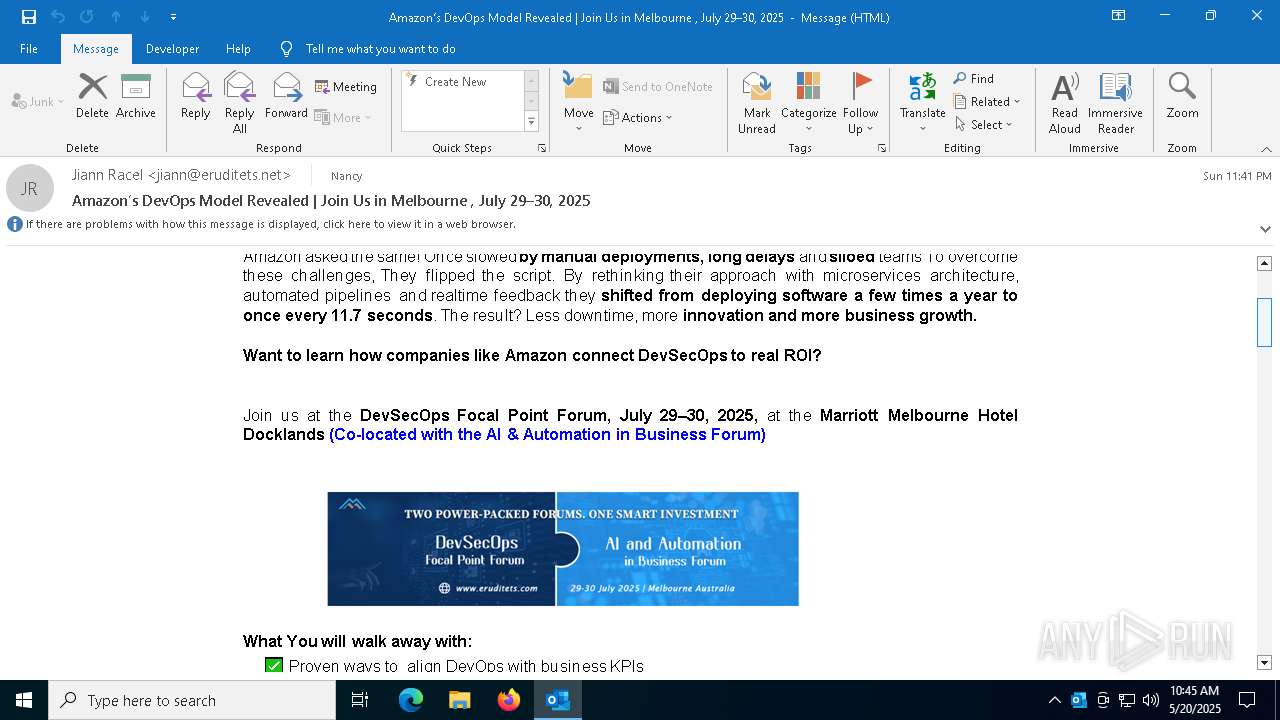Show hidden system tray icons
The height and width of the screenshot is (720, 1280).
(1054, 700)
